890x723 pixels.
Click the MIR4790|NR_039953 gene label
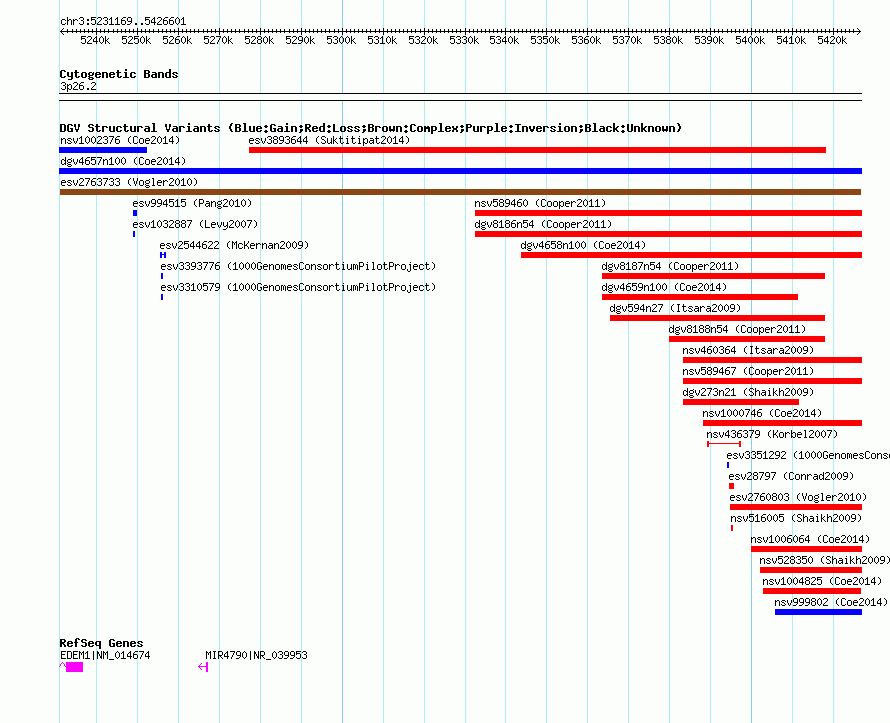coord(257,655)
